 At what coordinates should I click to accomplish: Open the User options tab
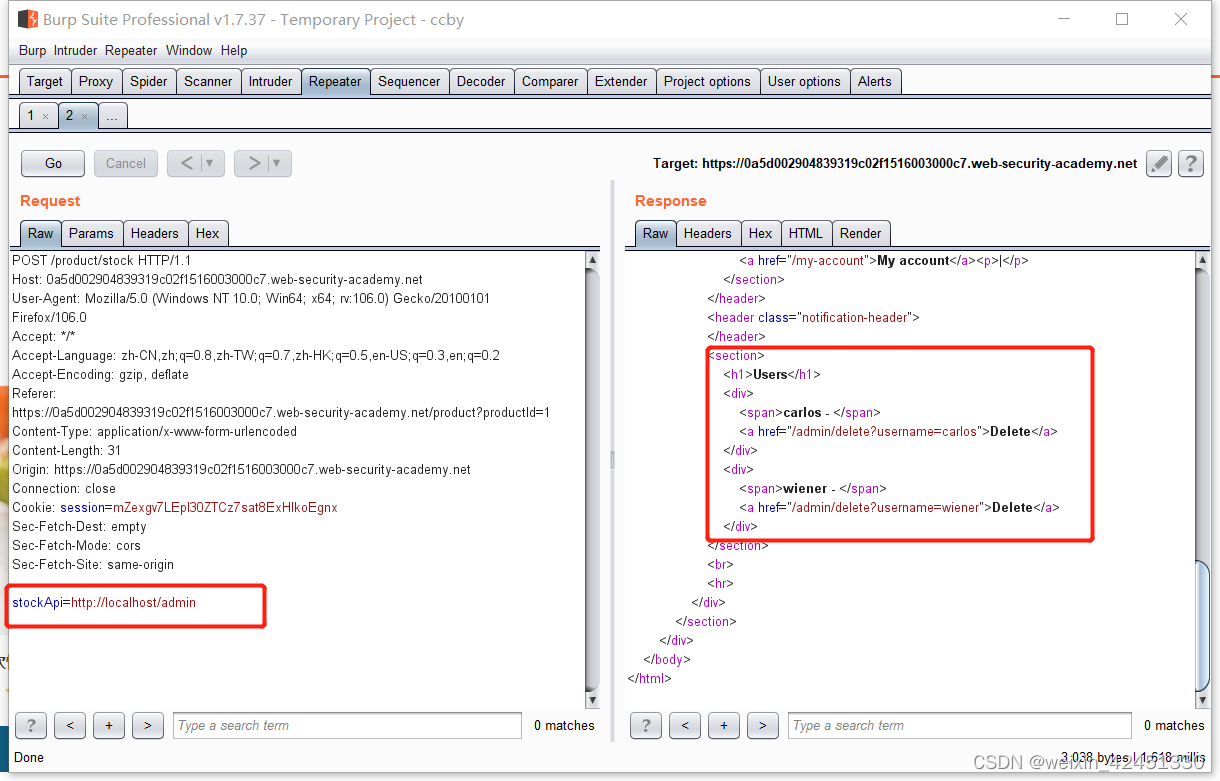804,81
